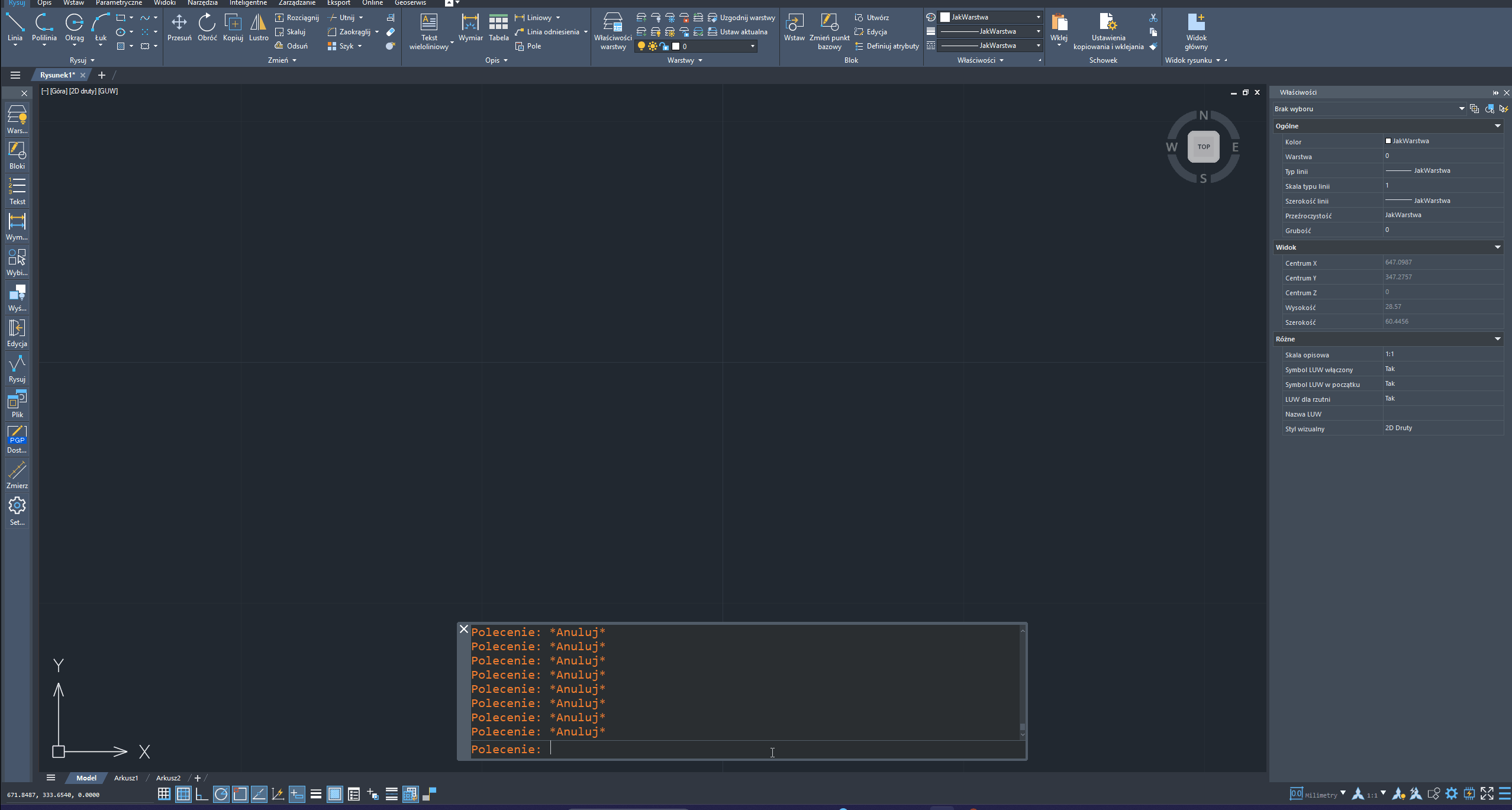The image size is (1512, 810).
Task: Switch to the Arkusz2 layout tab
Action: coord(168,778)
